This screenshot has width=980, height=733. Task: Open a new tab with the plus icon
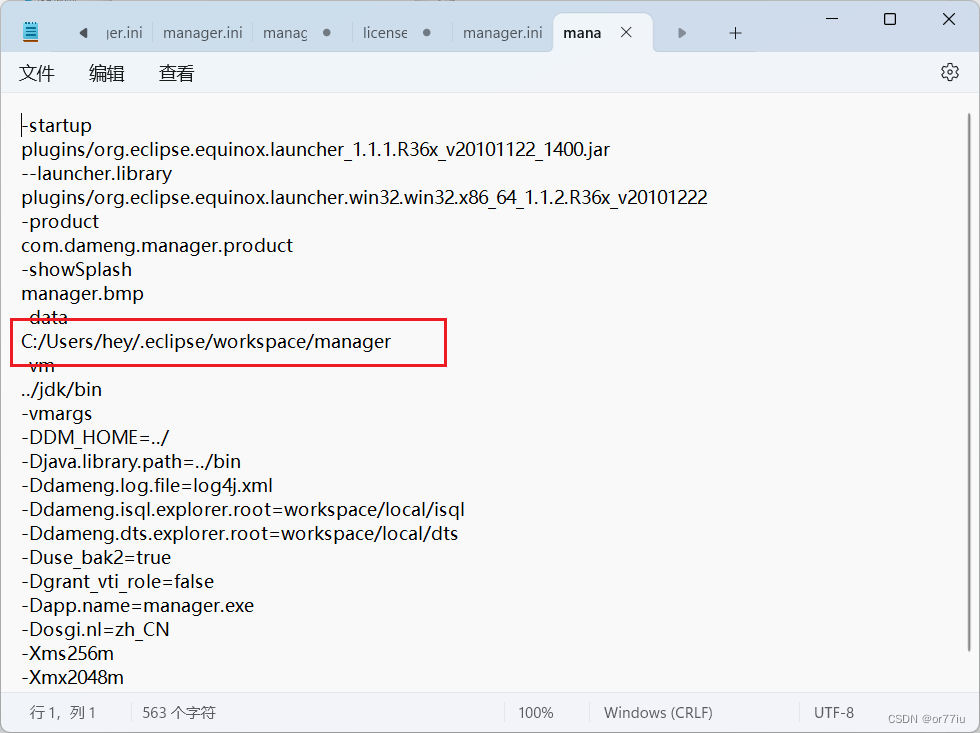tap(735, 32)
